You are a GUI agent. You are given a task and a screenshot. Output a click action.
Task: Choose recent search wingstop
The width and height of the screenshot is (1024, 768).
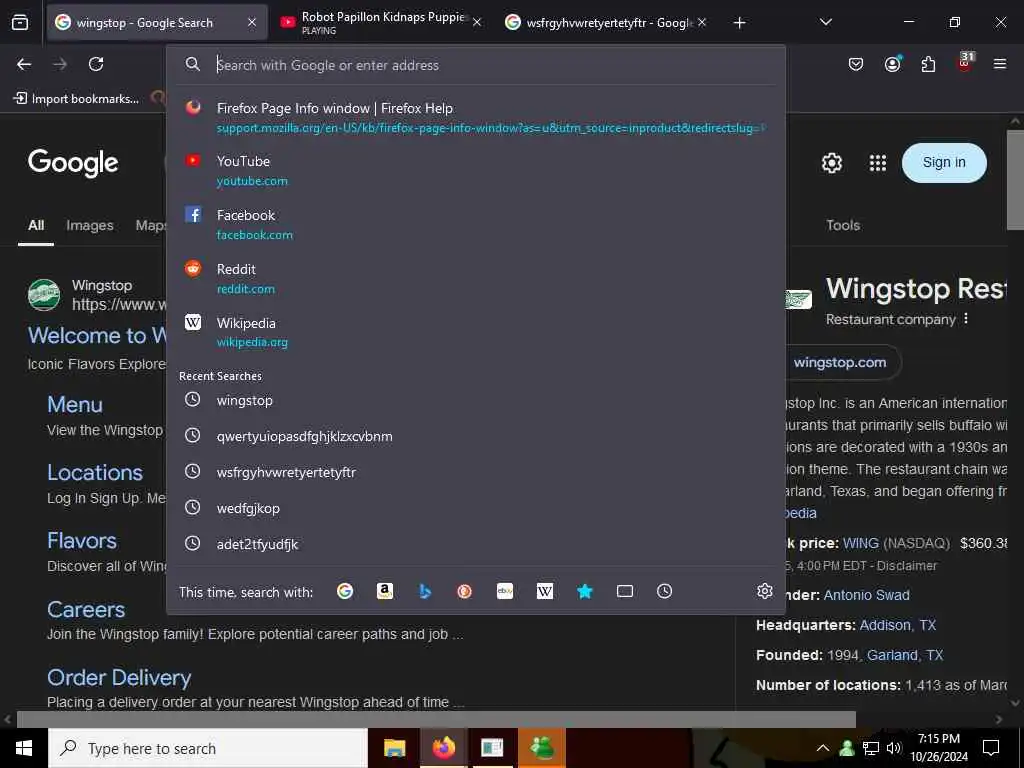click(x=475, y=400)
